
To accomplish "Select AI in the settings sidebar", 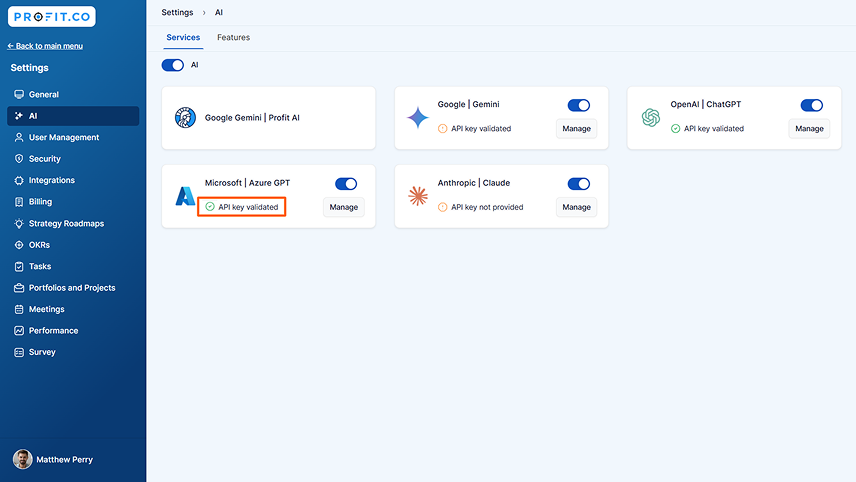I will pyautogui.click(x=73, y=116).
